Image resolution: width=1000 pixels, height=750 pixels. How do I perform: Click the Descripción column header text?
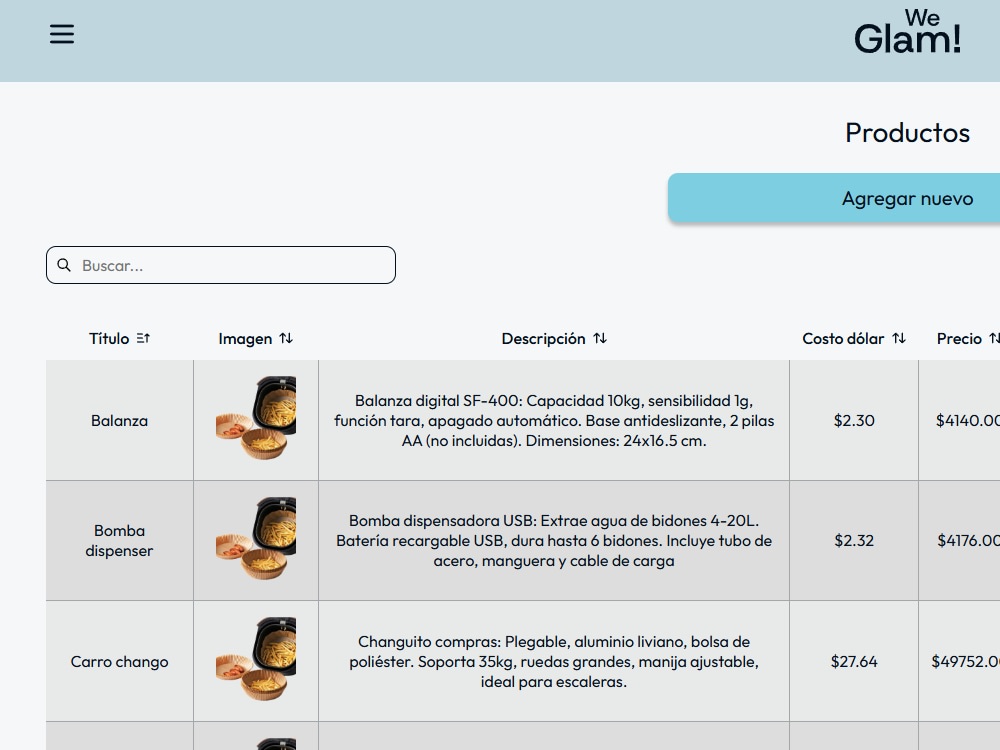pos(543,339)
